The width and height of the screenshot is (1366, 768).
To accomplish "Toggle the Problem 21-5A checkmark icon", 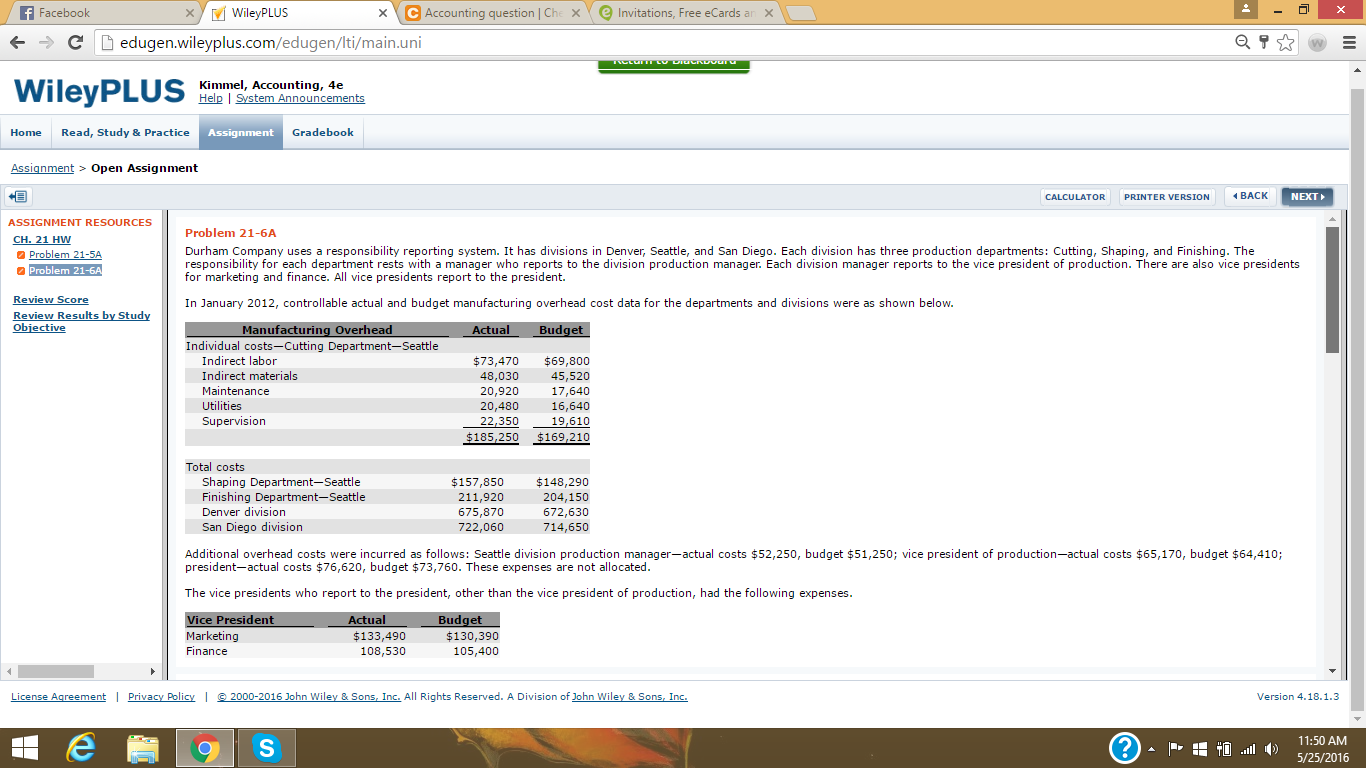I will click(x=21, y=255).
